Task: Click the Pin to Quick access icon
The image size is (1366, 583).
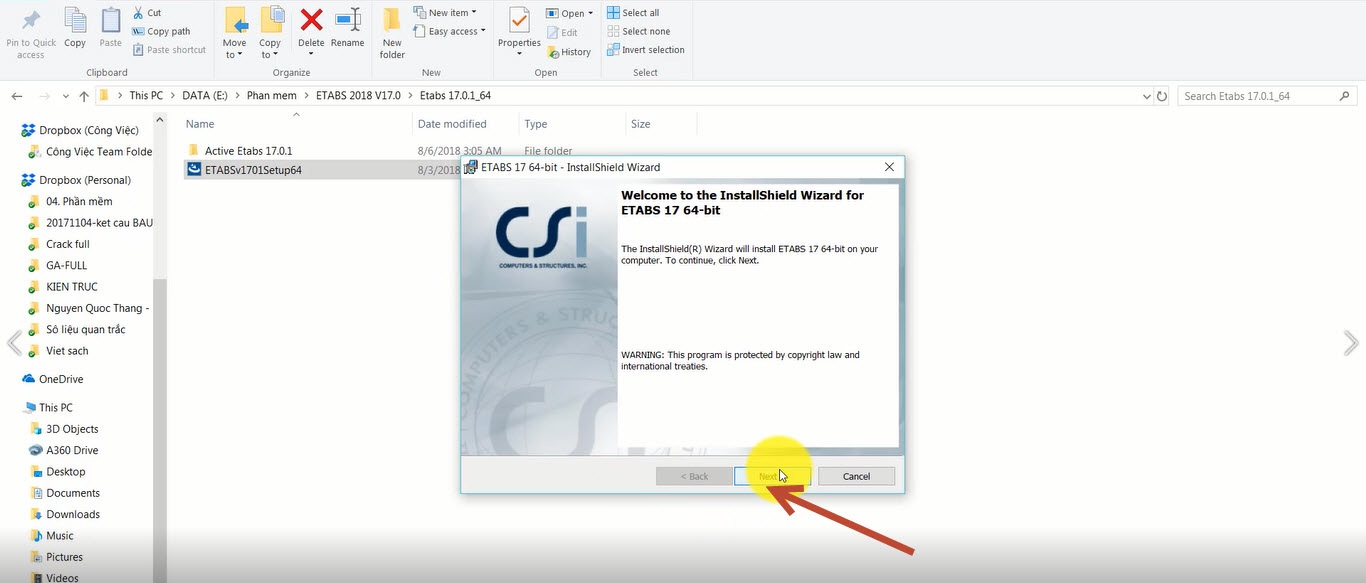Action: [x=31, y=20]
